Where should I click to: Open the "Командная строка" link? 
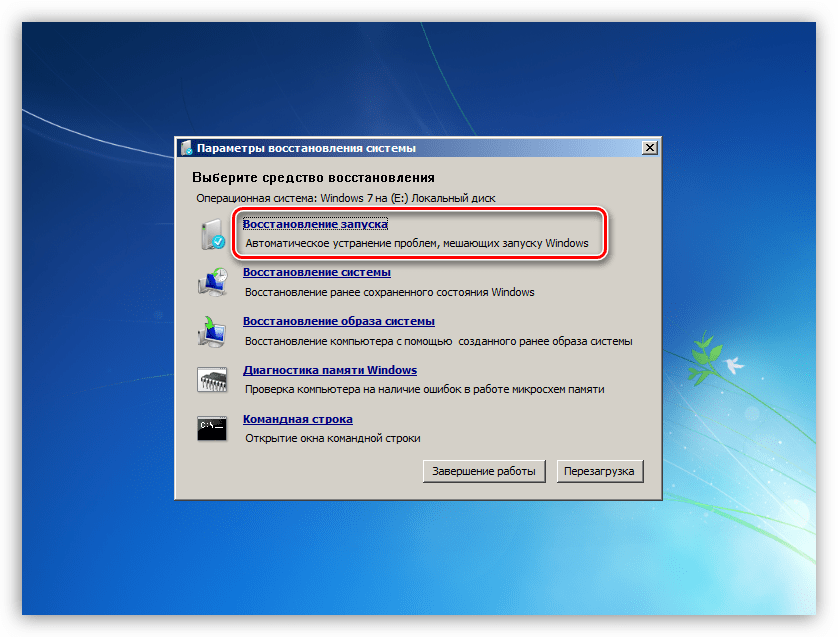[x=297, y=419]
